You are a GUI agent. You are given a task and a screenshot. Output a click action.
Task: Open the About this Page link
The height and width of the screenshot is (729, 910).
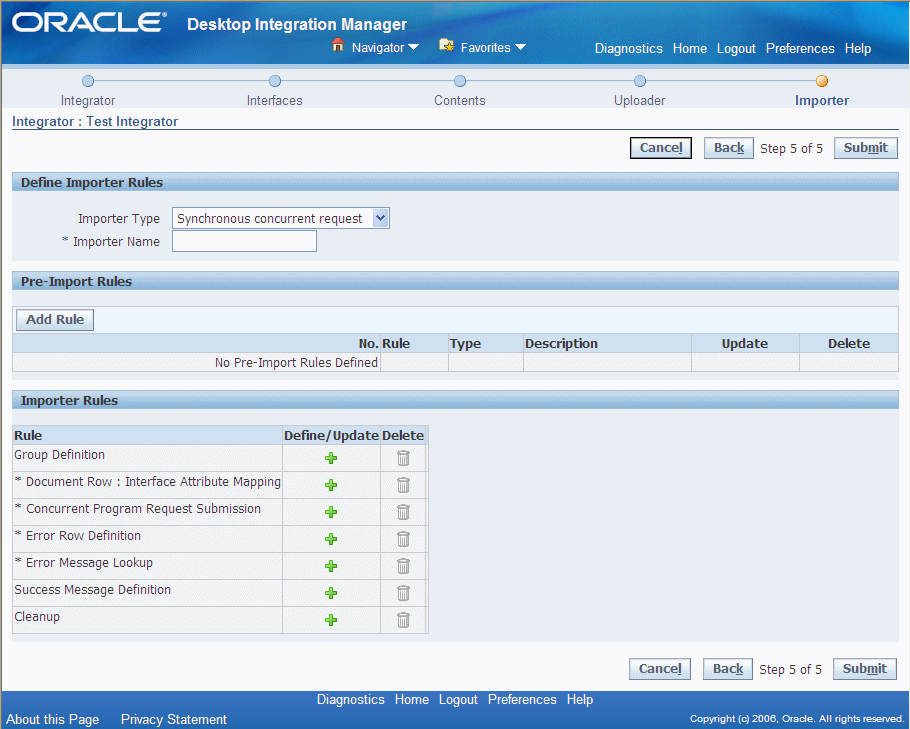click(x=53, y=719)
